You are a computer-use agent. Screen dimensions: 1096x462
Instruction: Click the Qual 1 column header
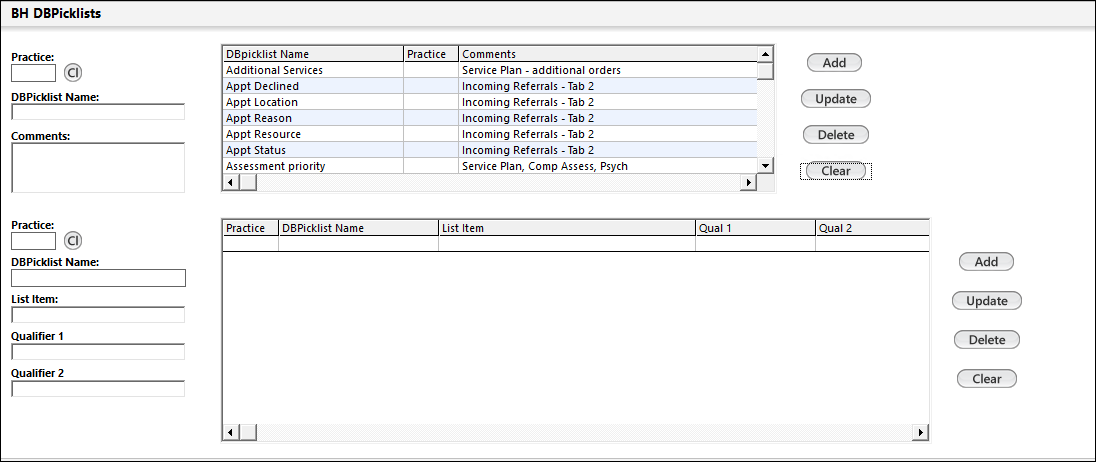(x=754, y=228)
